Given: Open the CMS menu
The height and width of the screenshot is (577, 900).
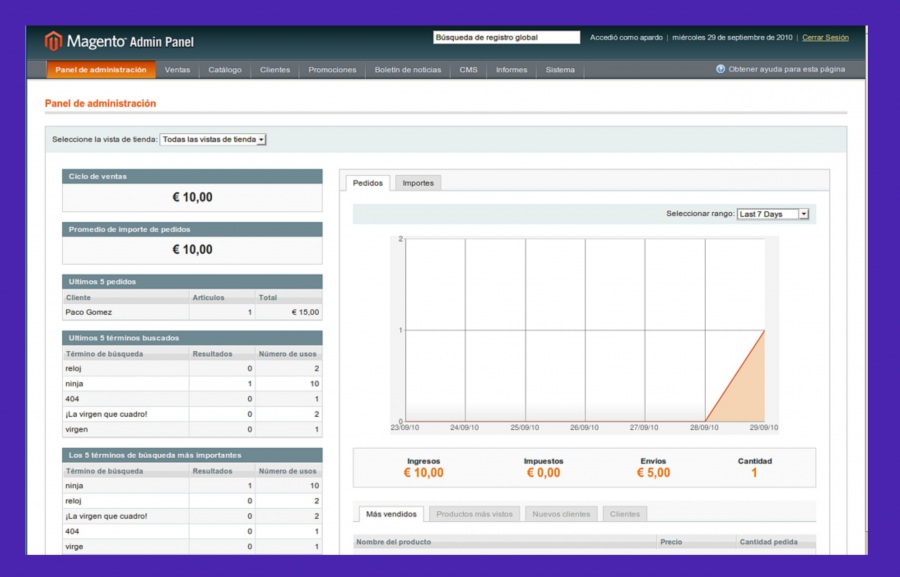Looking at the screenshot, I should 468,69.
